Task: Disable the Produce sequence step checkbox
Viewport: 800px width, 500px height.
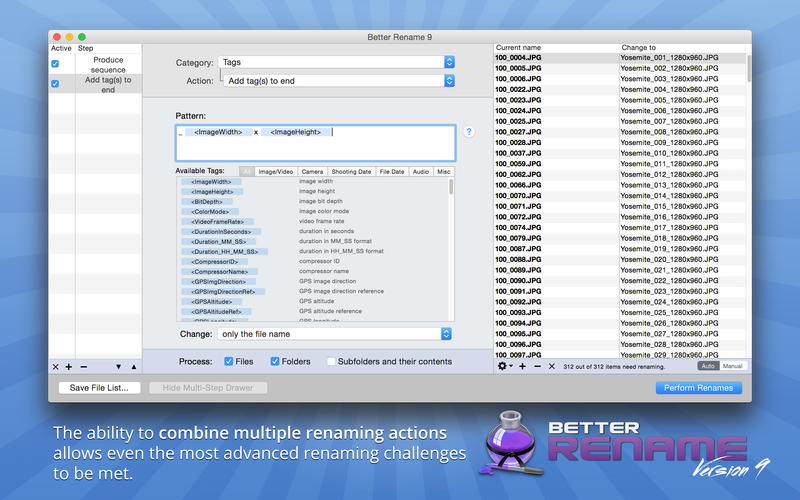Action: (x=55, y=64)
